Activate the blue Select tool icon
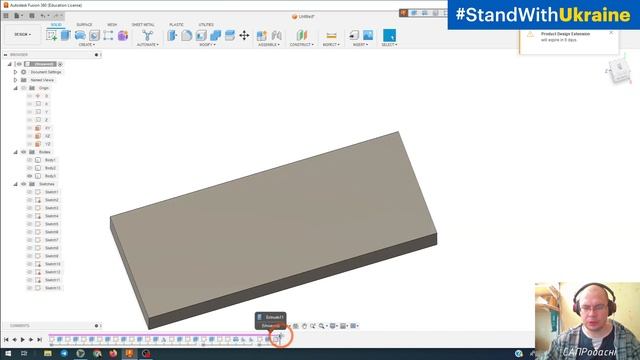This screenshot has width=640, height=360. click(x=389, y=36)
